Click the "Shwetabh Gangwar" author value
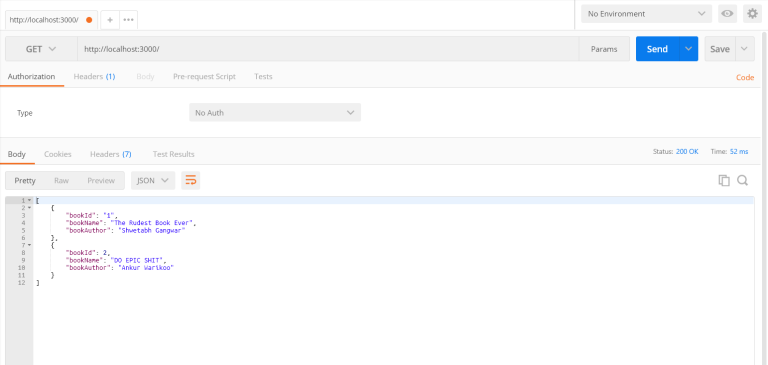This screenshot has width=768, height=365. point(152,230)
